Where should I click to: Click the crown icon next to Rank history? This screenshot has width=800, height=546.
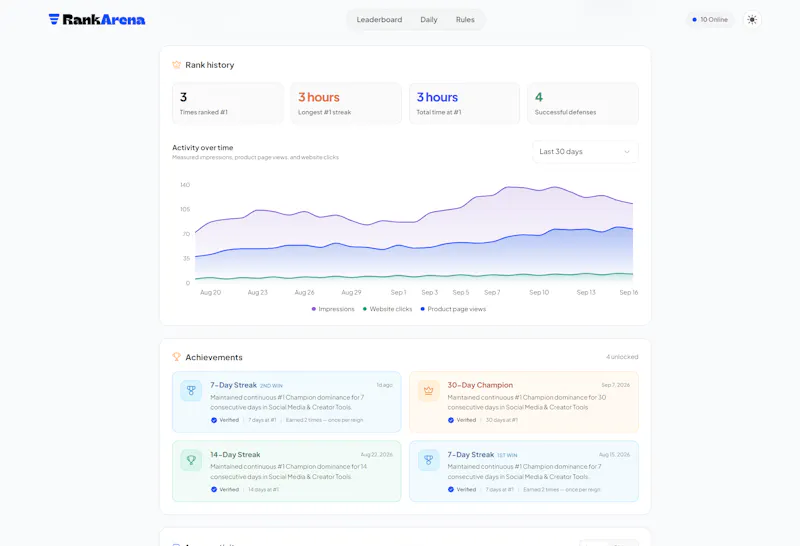(x=177, y=65)
